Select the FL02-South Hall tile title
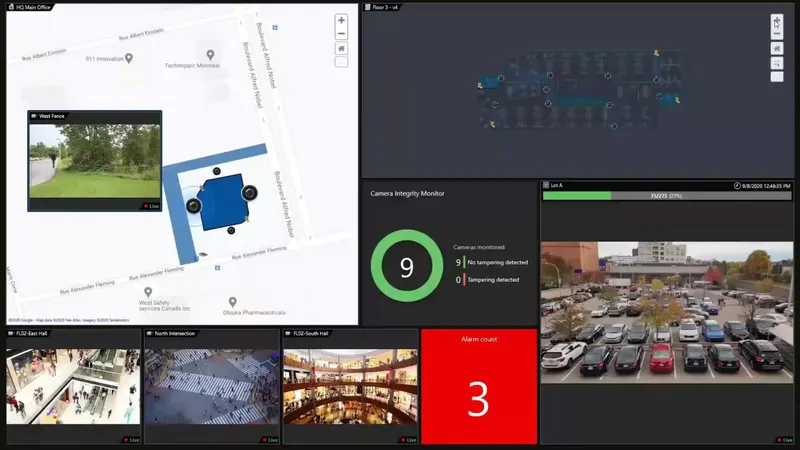The height and width of the screenshot is (450, 800). [x=310, y=334]
